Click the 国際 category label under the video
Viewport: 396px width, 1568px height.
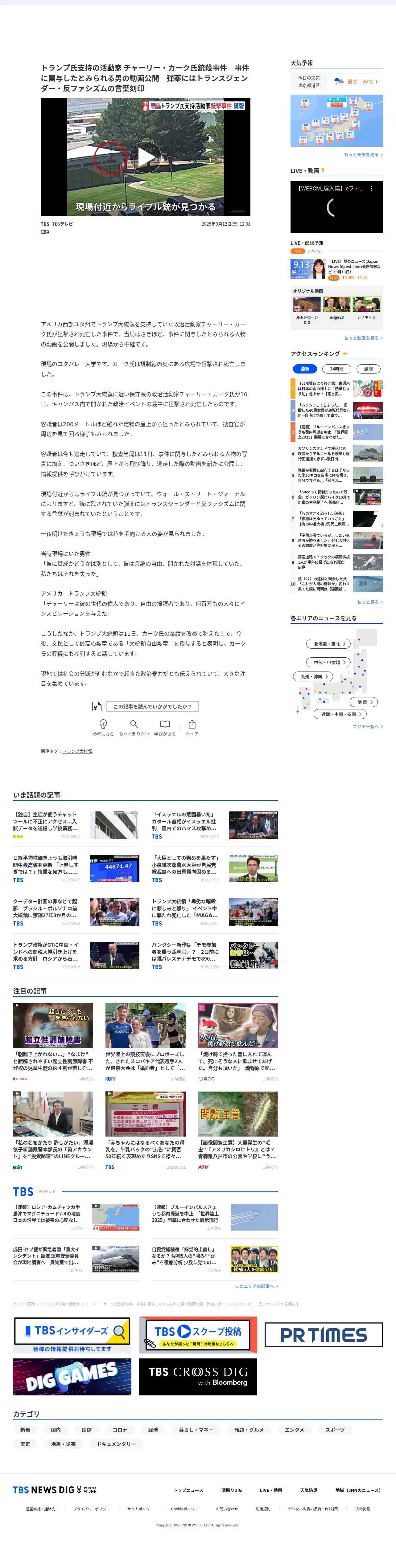45,232
